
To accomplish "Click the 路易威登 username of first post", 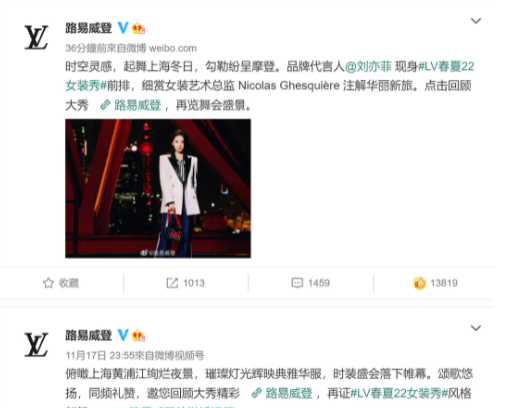I will click(x=89, y=28).
